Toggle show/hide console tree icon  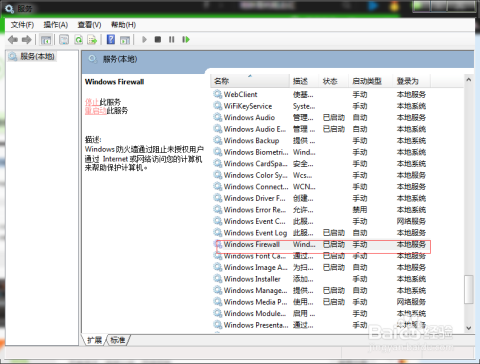(46, 40)
